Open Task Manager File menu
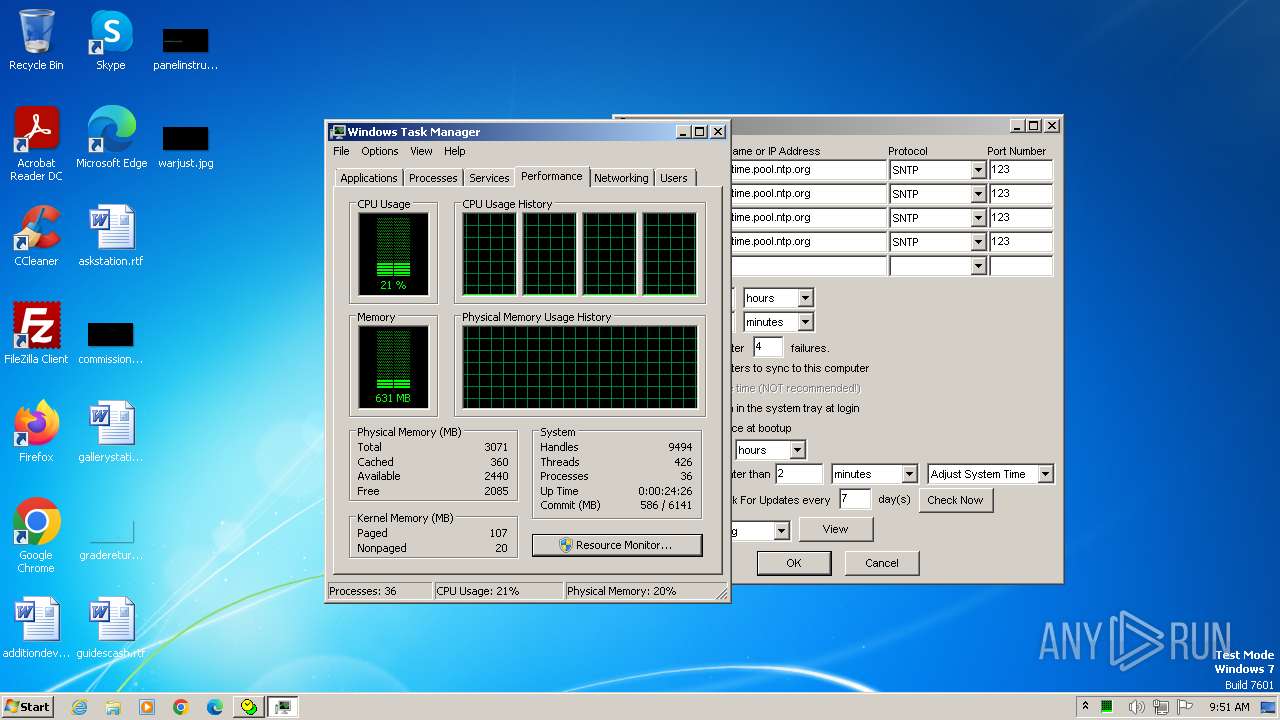 (x=341, y=151)
